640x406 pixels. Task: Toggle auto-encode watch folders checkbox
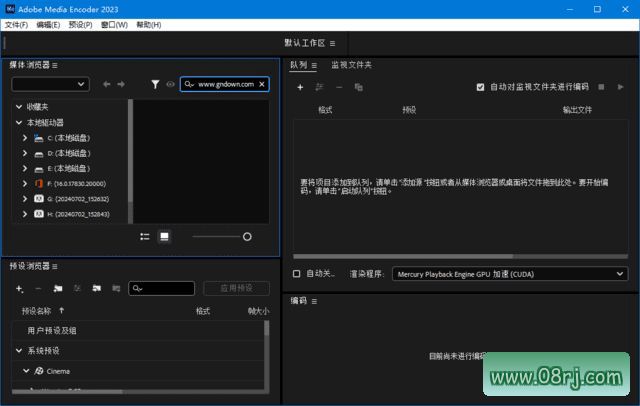point(480,87)
